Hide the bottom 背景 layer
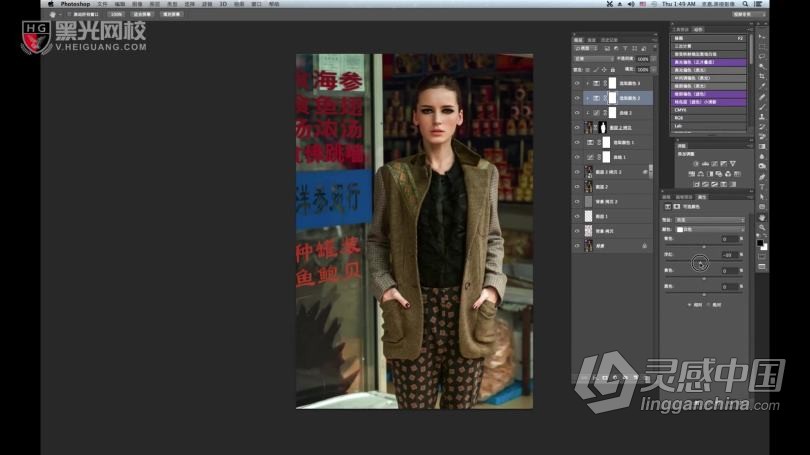The width and height of the screenshot is (810, 455). click(577, 246)
